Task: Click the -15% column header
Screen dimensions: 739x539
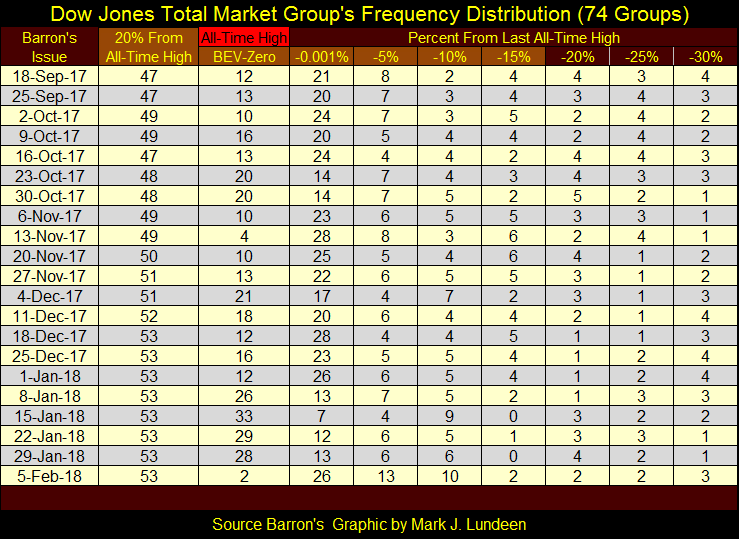Action: [x=513, y=57]
